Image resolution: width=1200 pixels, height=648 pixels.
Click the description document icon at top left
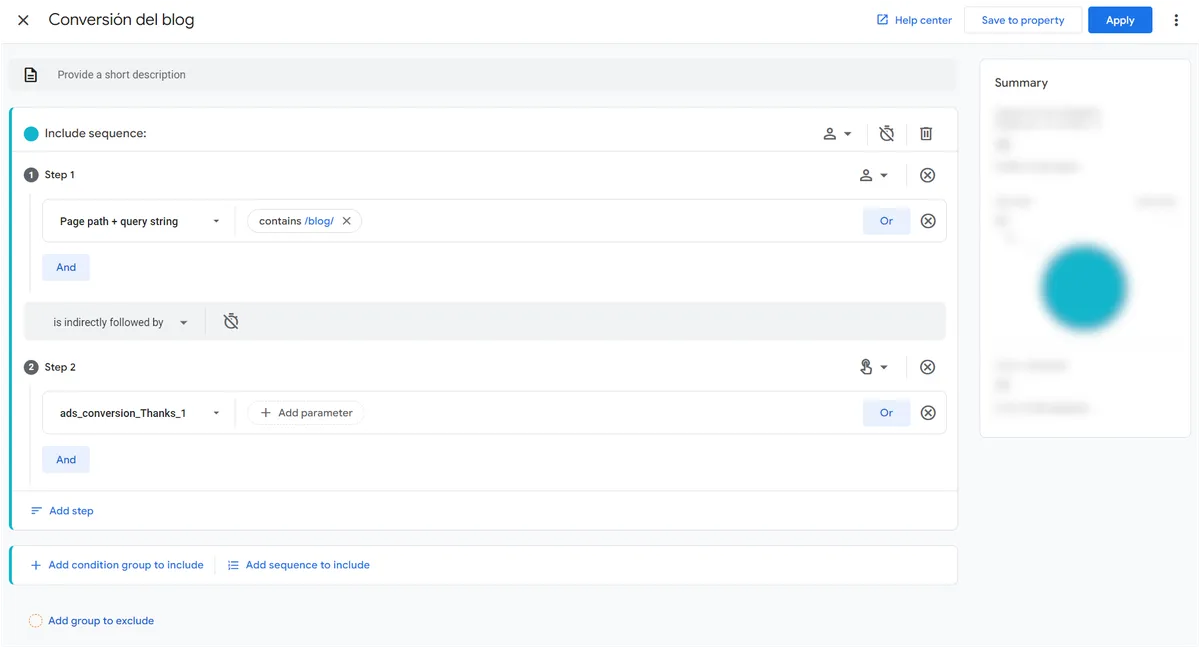point(30,74)
